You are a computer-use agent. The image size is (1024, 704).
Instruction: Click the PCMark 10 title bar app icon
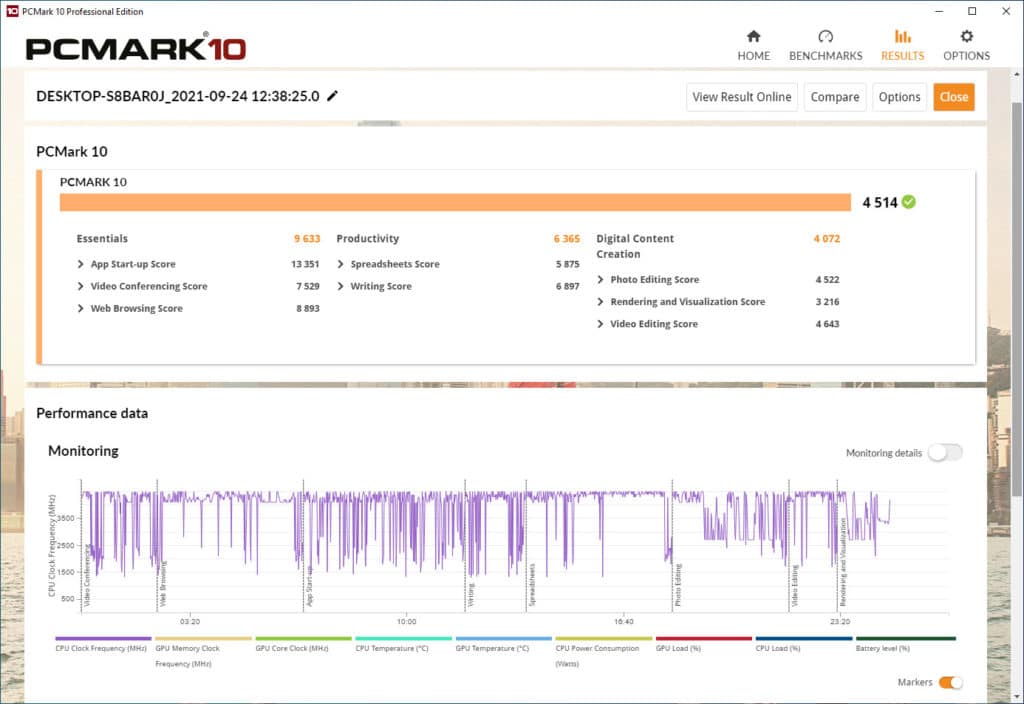click(x=12, y=11)
